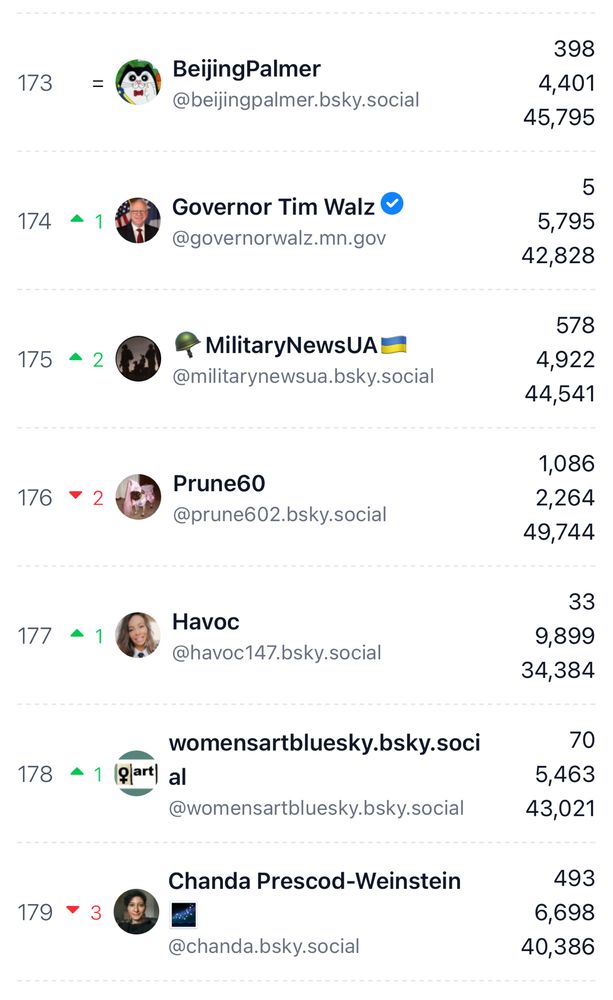Click the @chanda.bsky.social handle
613x1000 pixels.
point(264,946)
